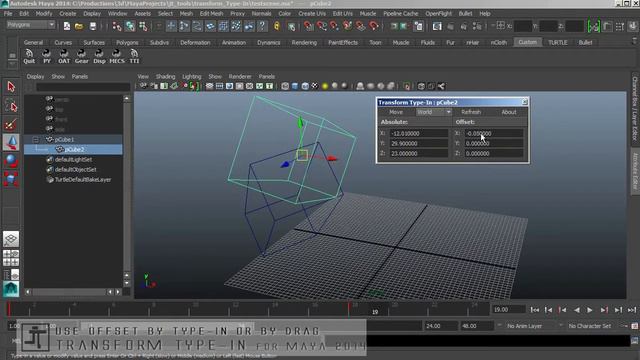Switch to the Rendering shelf tab
Viewport: 640px width, 360px height.
304,42
